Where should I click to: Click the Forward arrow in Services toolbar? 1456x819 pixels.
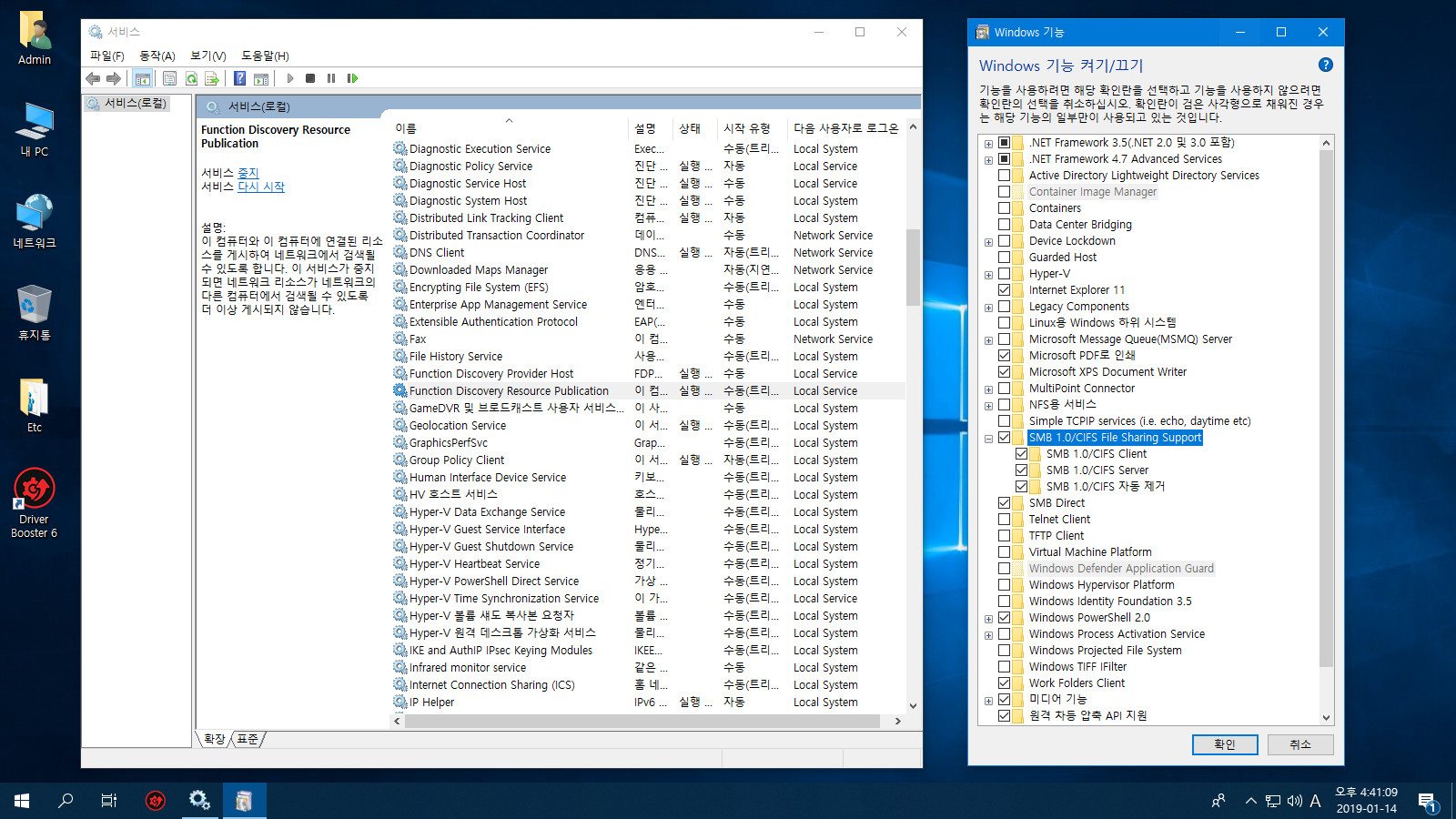click(114, 78)
